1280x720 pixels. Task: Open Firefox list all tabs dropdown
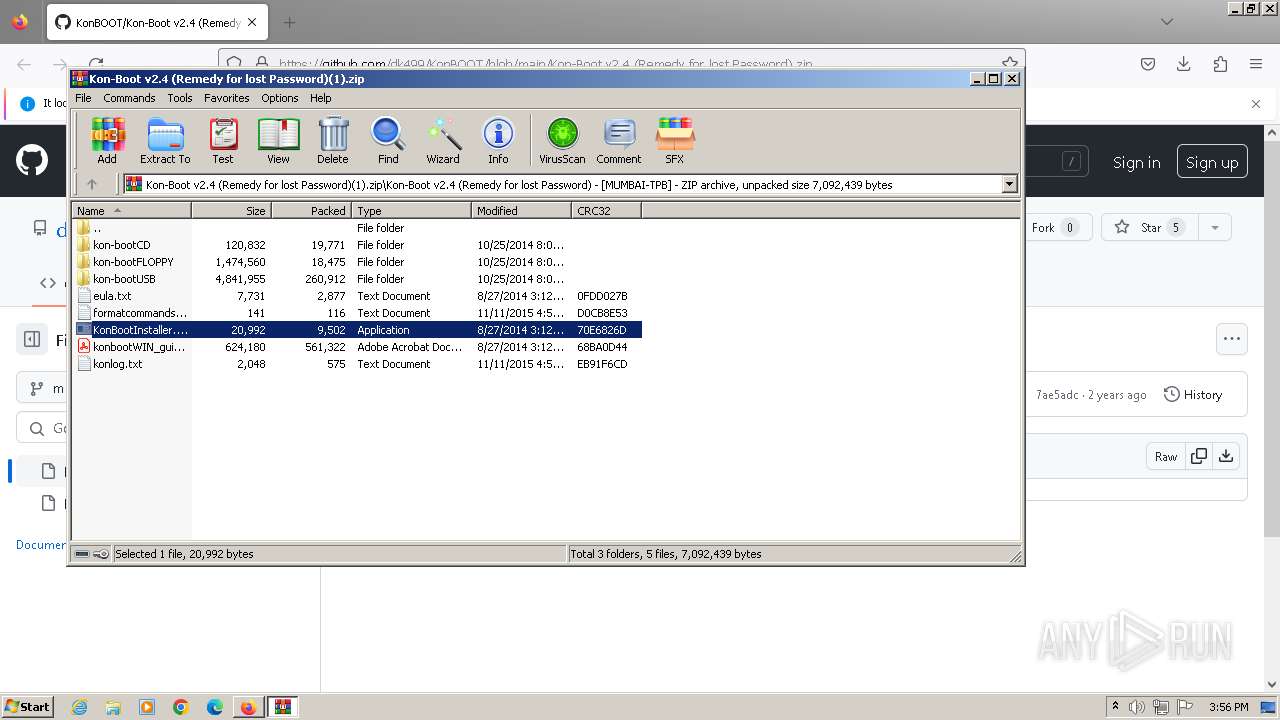1167,22
